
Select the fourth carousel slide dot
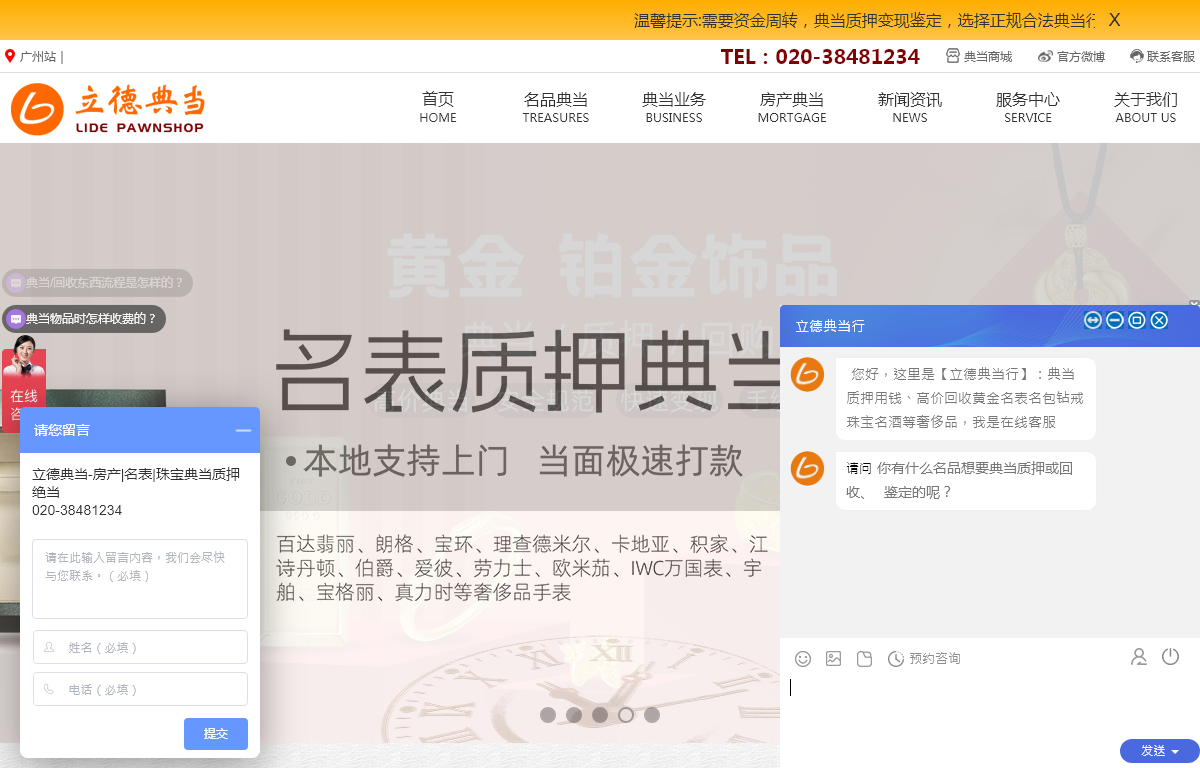tap(626, 715)
